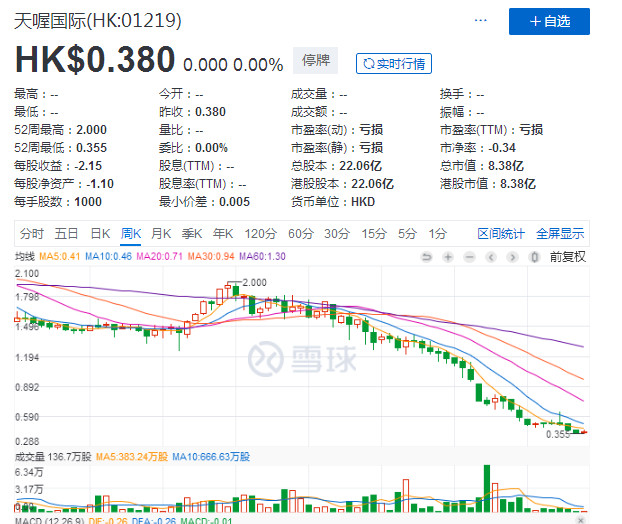Click the MA60:1.30 indicator label

tap(262, 256)
